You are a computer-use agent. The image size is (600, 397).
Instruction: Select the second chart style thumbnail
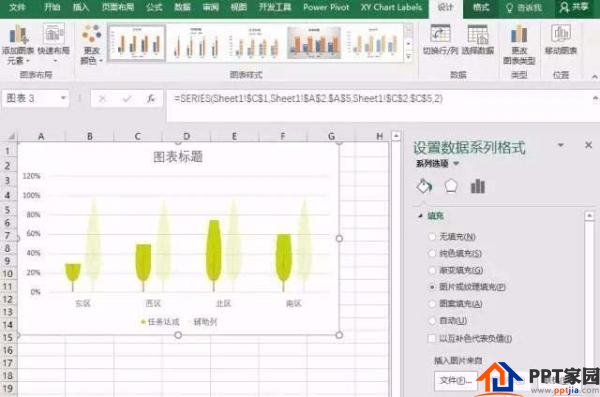coord(196,43)
